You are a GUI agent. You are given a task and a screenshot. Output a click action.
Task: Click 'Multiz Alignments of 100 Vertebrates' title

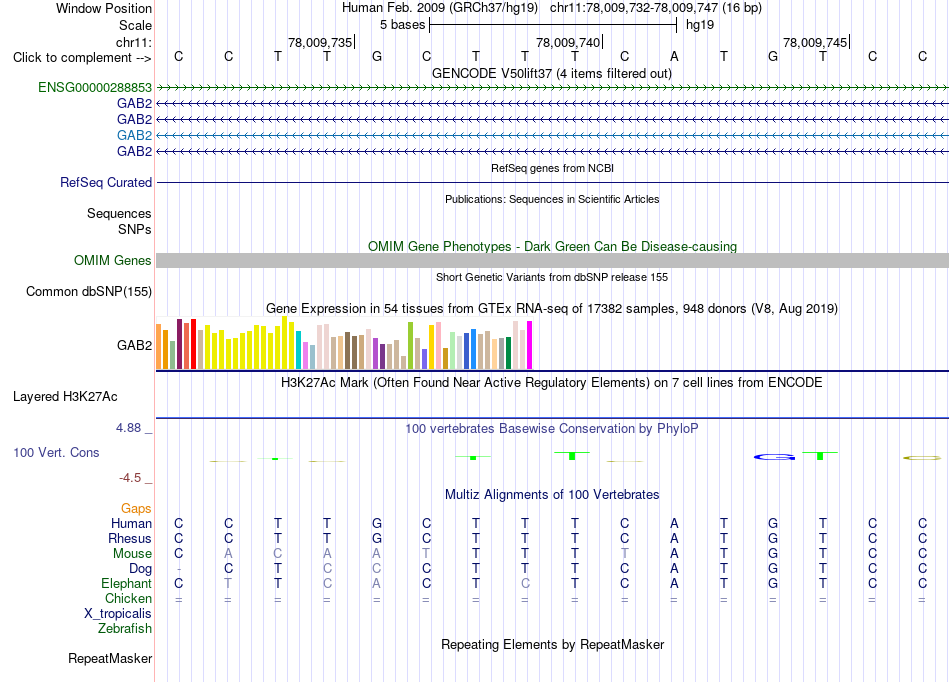coord(552,495)
